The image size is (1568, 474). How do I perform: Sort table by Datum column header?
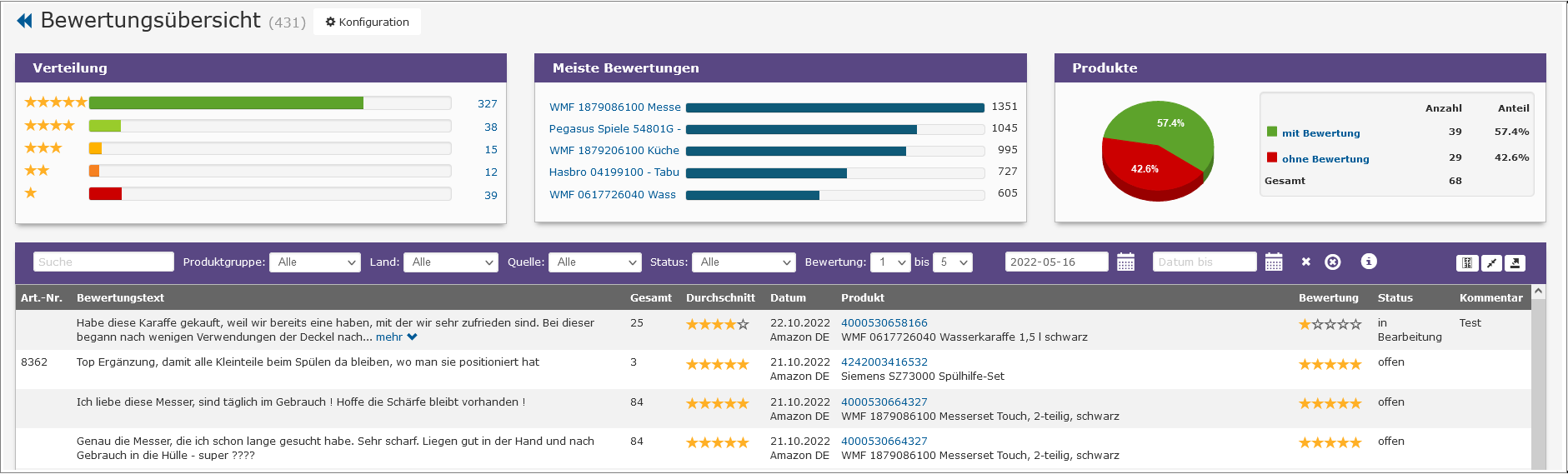point(788,298)
